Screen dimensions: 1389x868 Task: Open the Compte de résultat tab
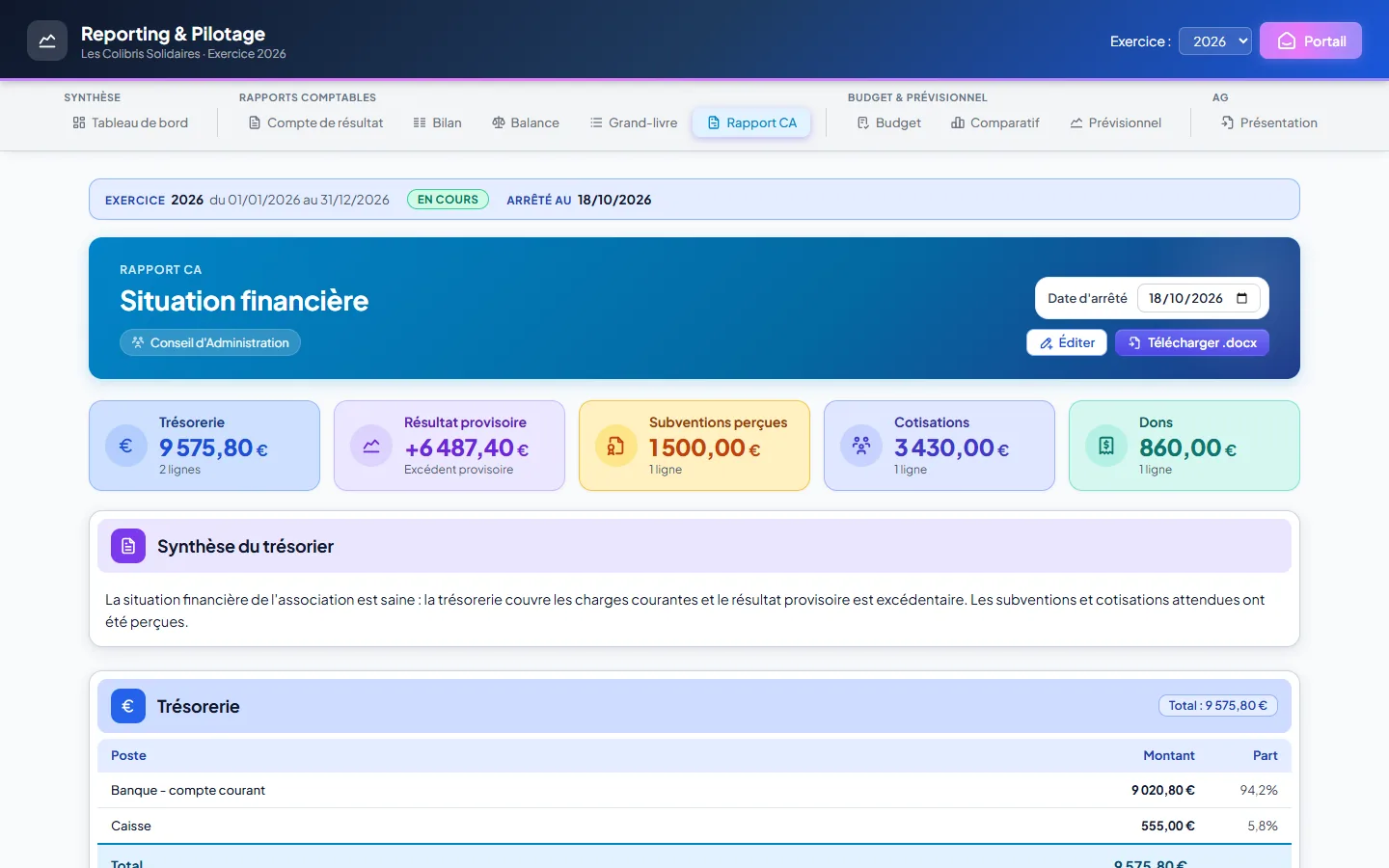pyautogui.click(x=316, y=122)
